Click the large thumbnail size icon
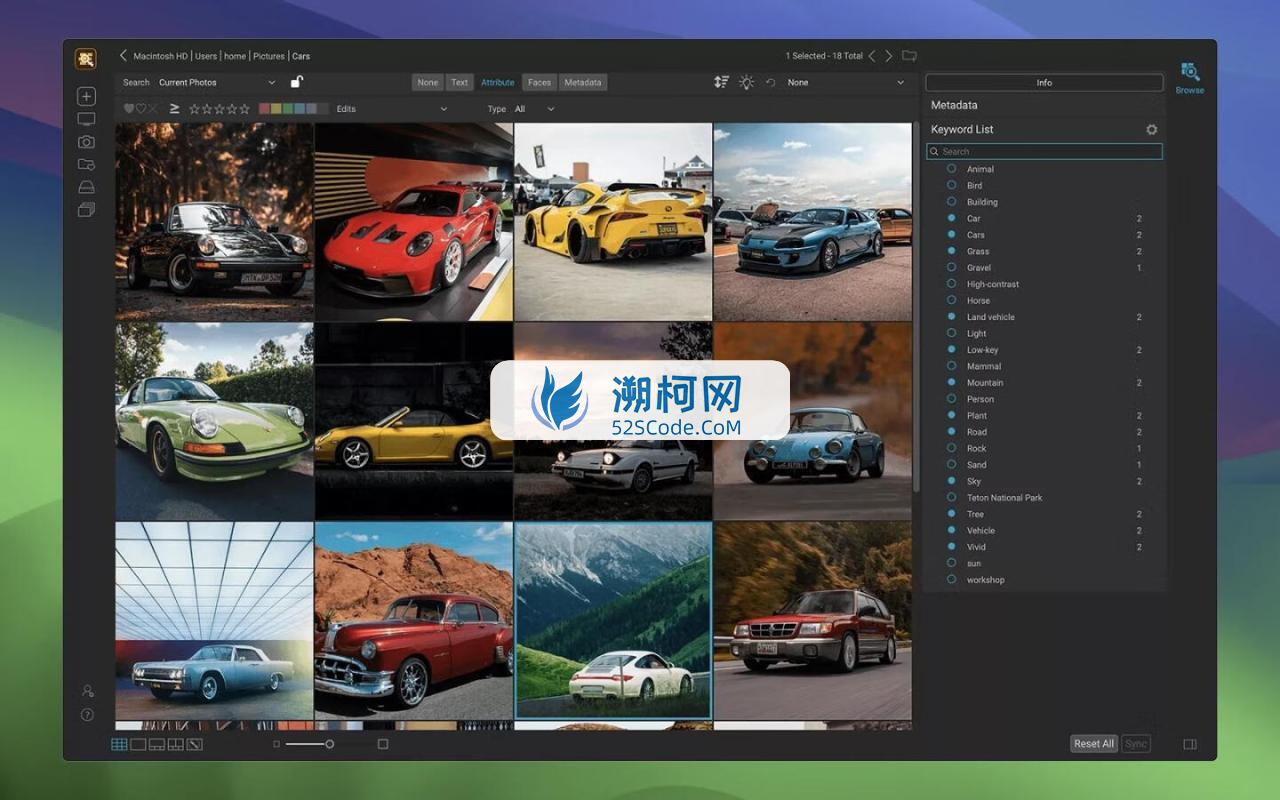The width and height of the screenshot is (1280, 800). pyautogui.click(x=383, y=744)
